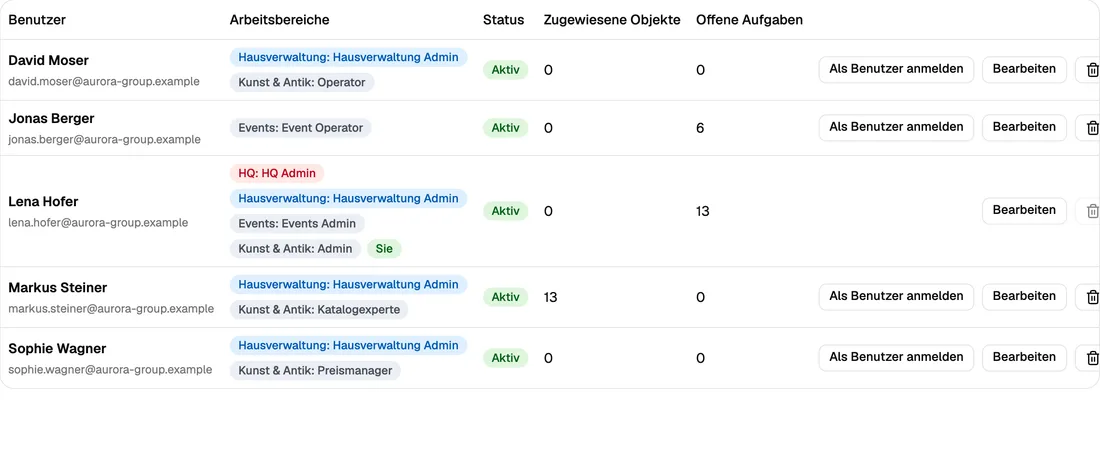Screen dimensions: 1100x453
Task: Log in as David Moser
Action: [896, 69]
